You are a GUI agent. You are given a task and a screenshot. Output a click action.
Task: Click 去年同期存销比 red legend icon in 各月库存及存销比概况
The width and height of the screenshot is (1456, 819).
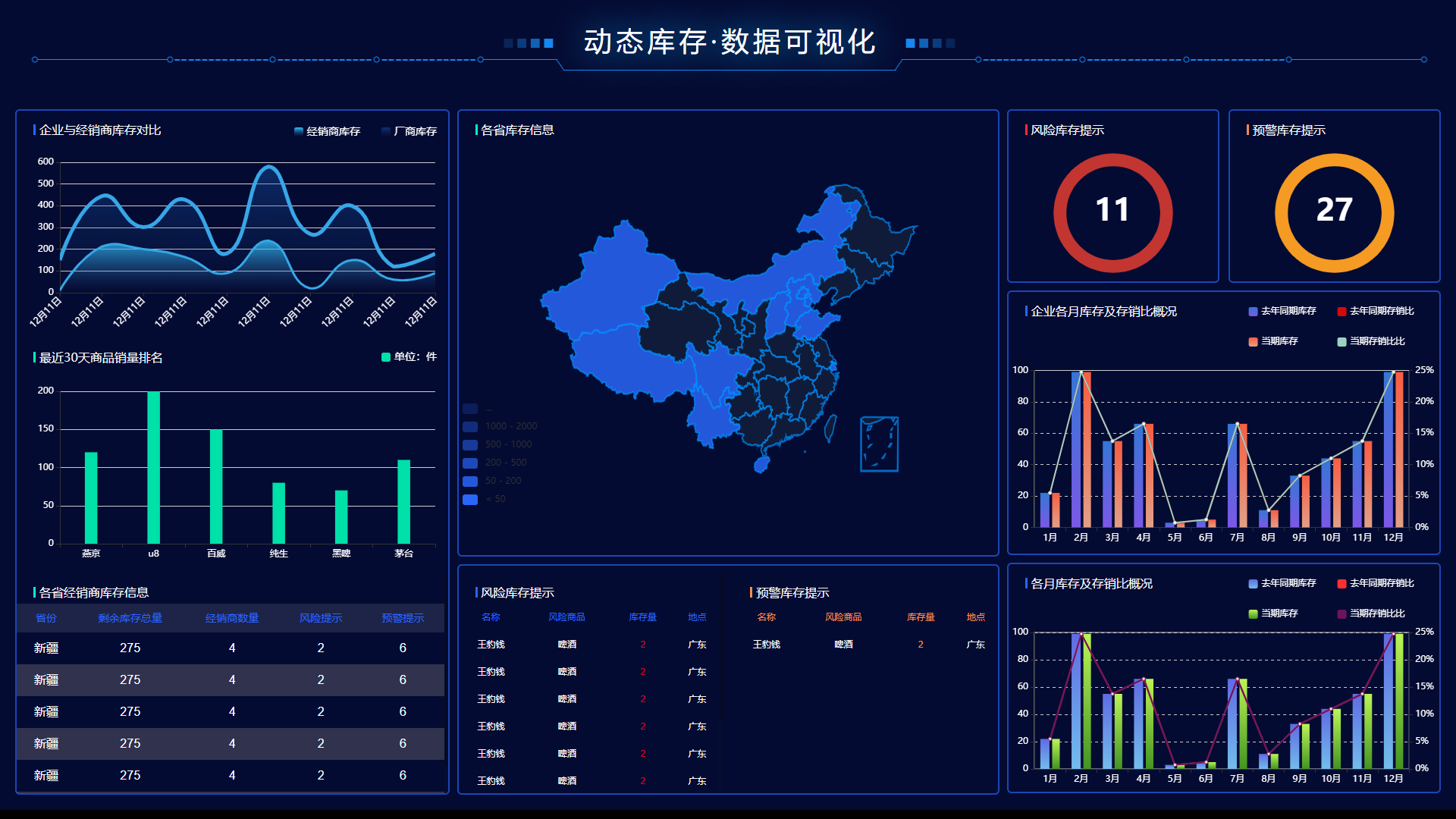1341,583
